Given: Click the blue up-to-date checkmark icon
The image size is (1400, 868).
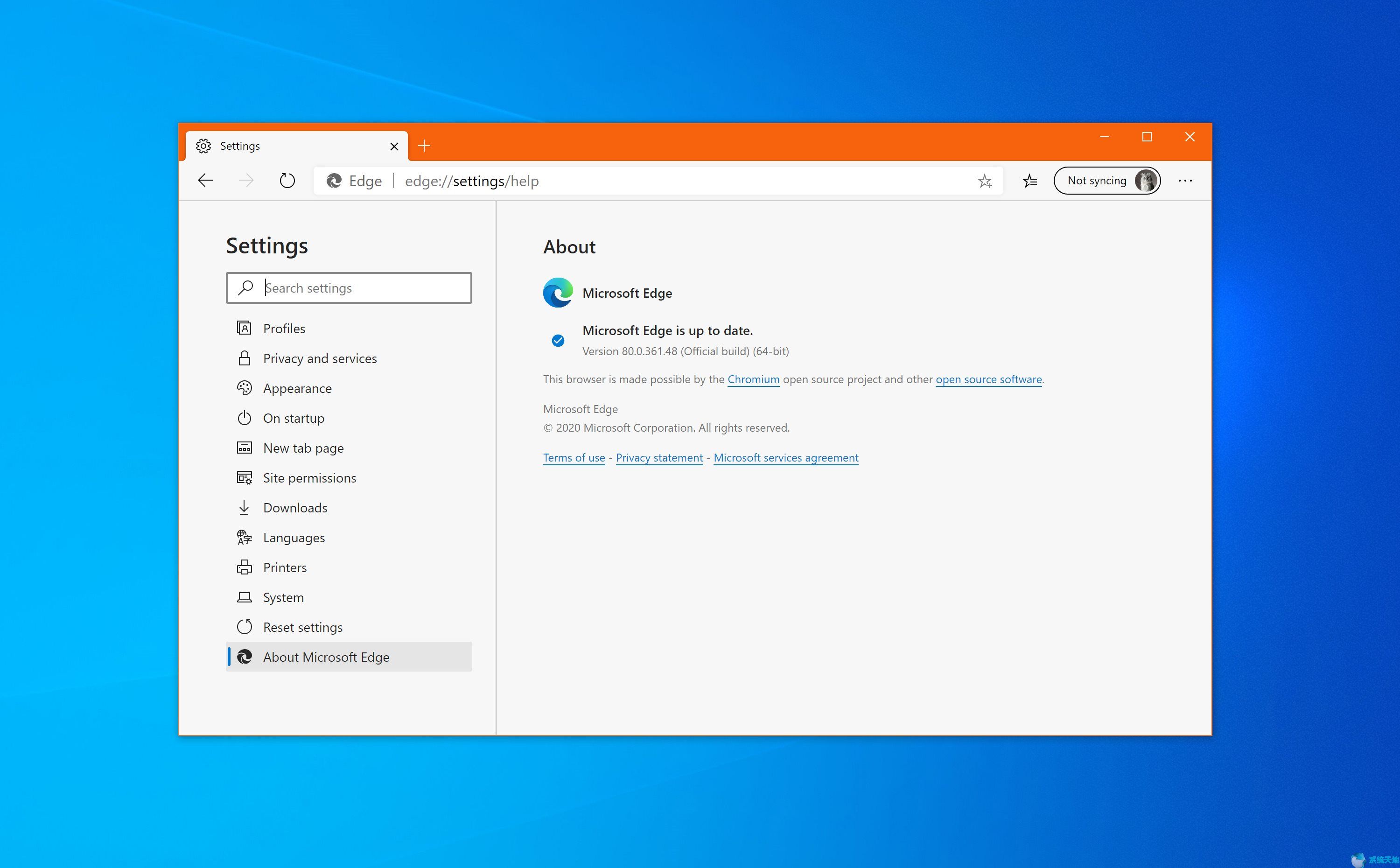Looking at the screenshot, I should click(x=558, y=340).
